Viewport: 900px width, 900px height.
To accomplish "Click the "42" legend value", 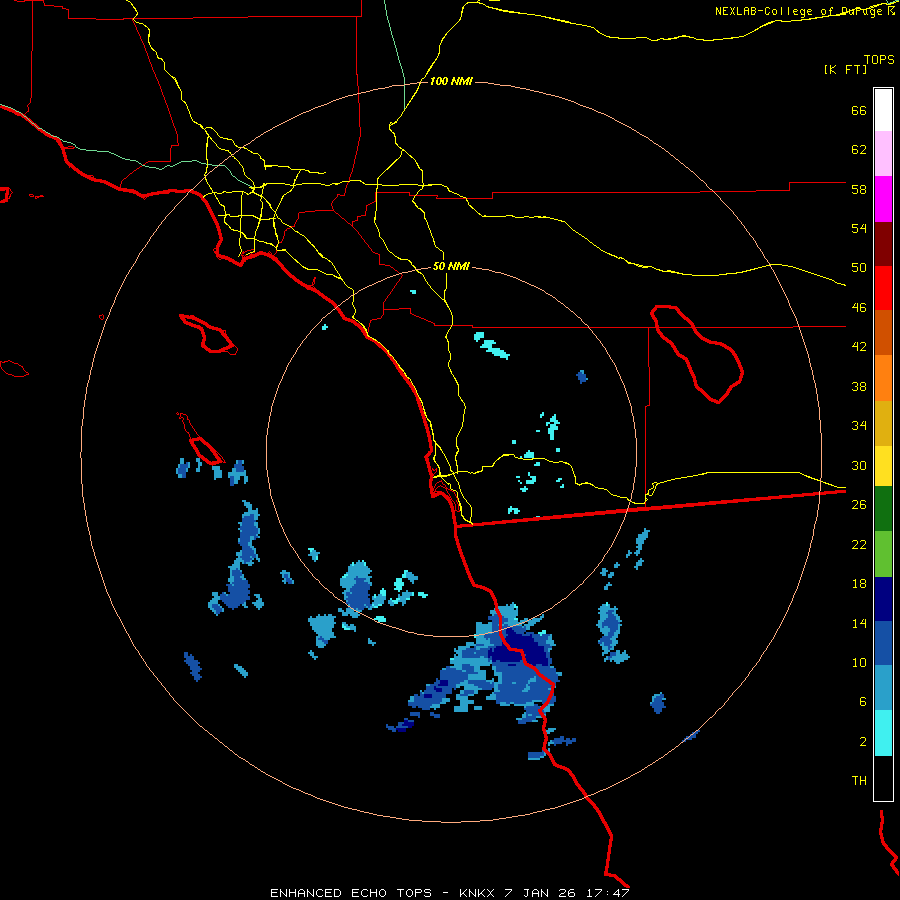I will click(859, 347).
